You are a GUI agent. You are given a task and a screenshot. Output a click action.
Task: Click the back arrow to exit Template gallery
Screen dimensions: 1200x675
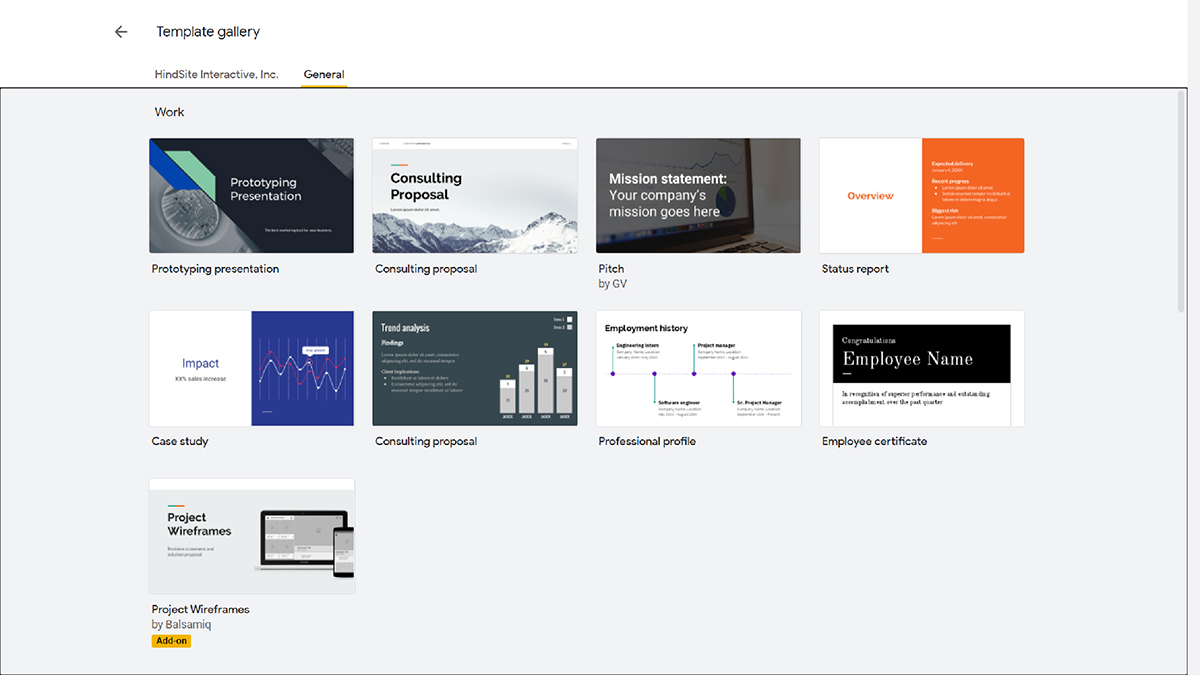coord(121,31)
